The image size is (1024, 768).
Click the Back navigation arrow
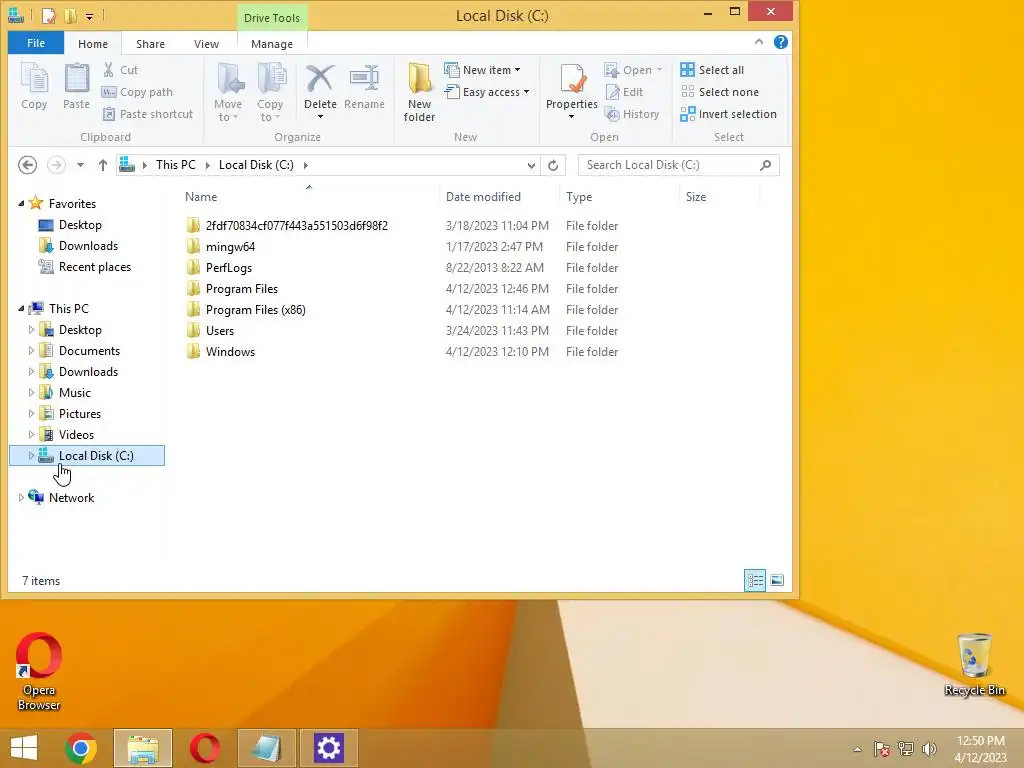click(27, 165)
